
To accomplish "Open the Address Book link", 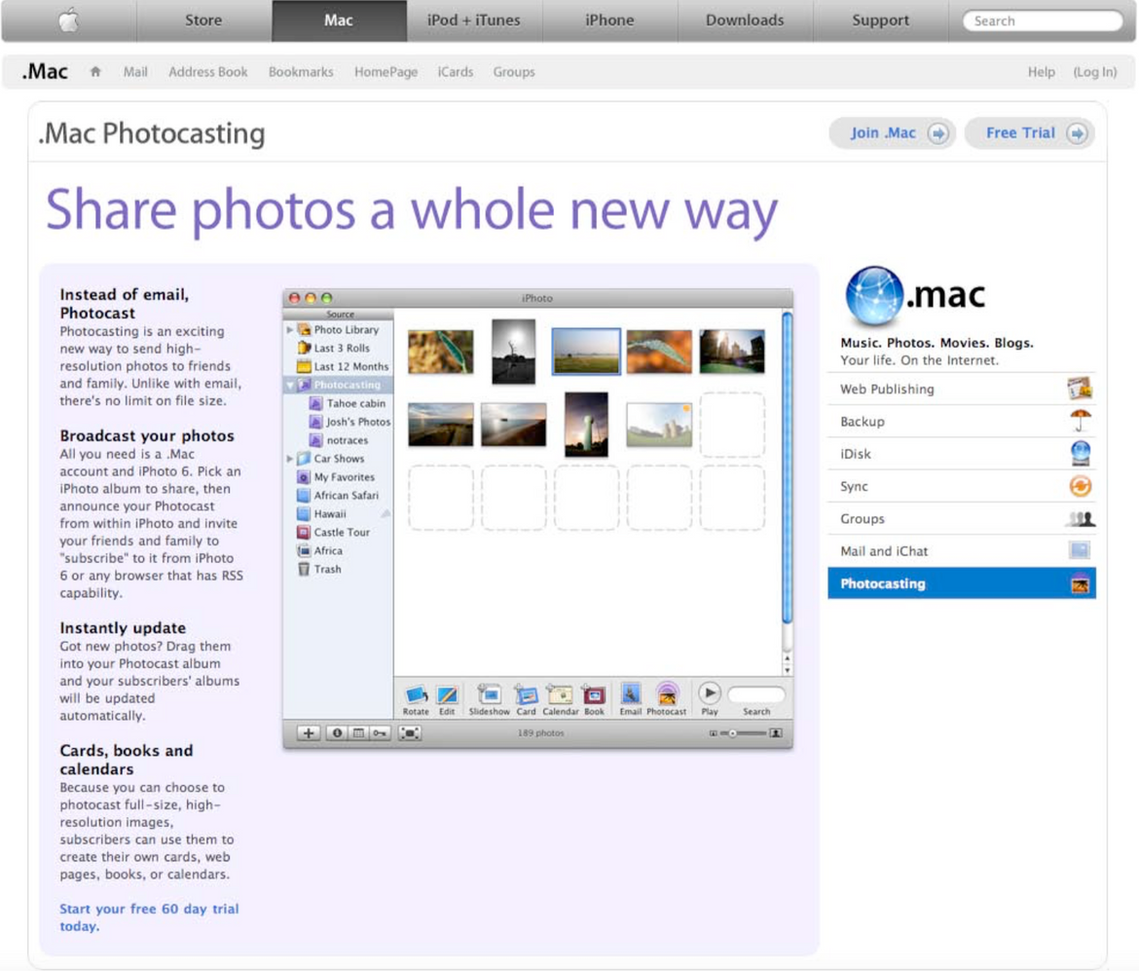I will [208, 72].
